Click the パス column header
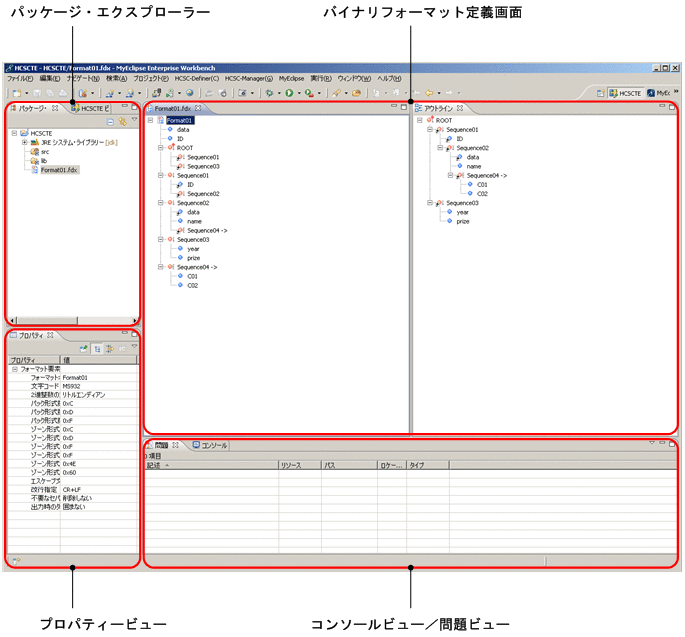Image resolution: width=685 pixels, height=637 pixels. (349, 465)
